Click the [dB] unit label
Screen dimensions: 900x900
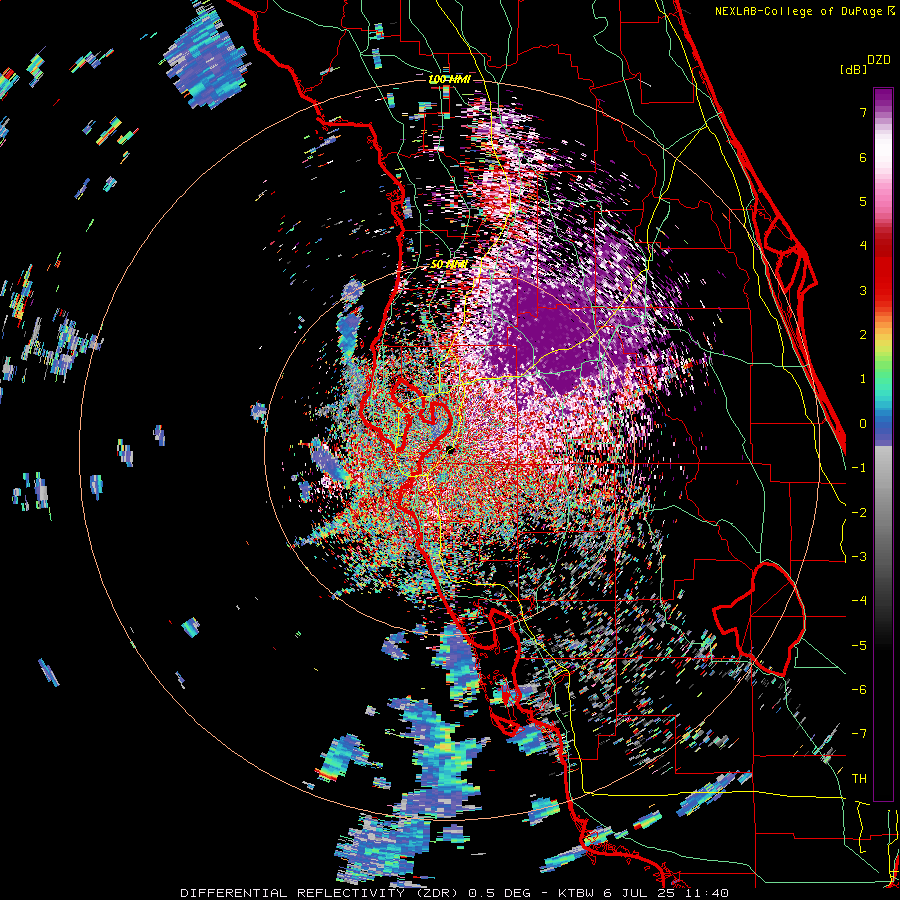(x=852, y=69)
